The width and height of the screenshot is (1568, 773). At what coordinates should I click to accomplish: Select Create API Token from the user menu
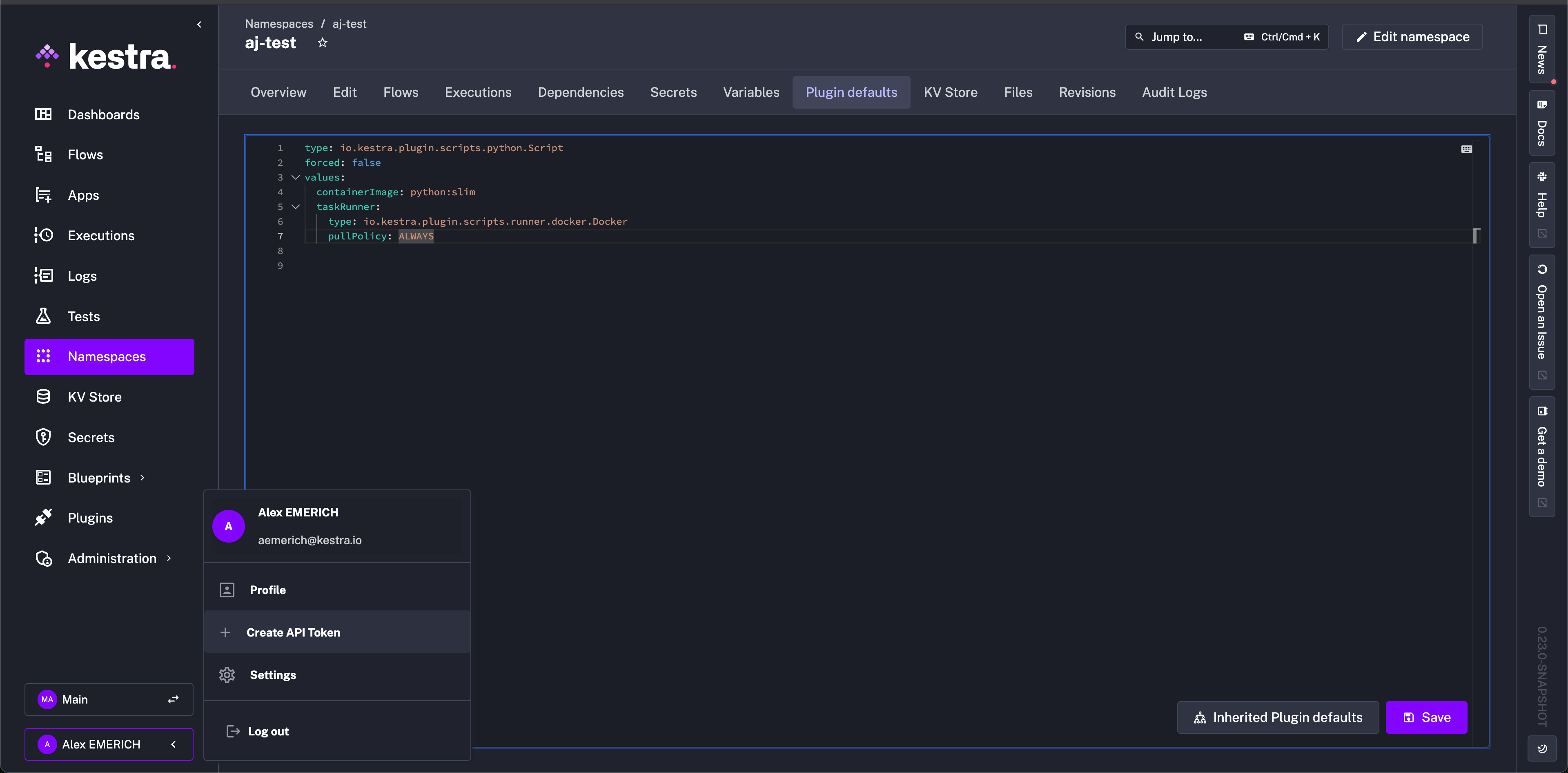tap(293, 632)
